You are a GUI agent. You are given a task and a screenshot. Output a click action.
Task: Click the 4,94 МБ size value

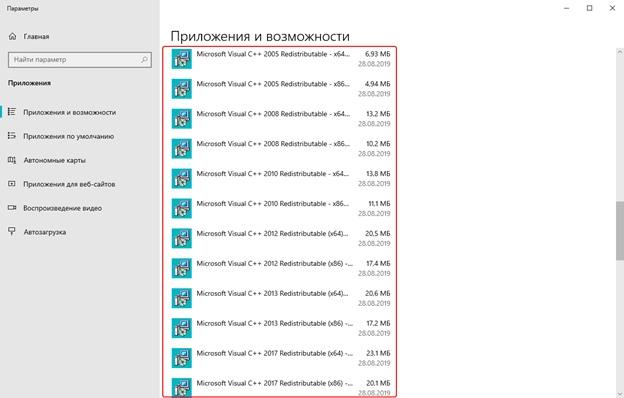[378, 84]
